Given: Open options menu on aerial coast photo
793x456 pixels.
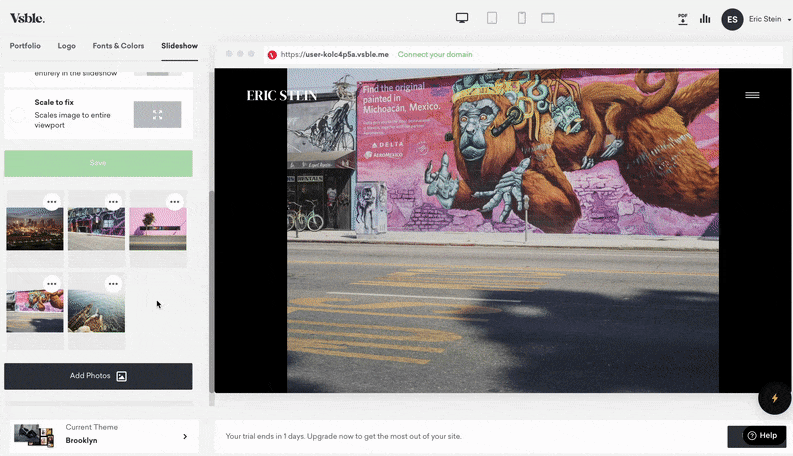Looking at the screenshot, I should [113, 284].
